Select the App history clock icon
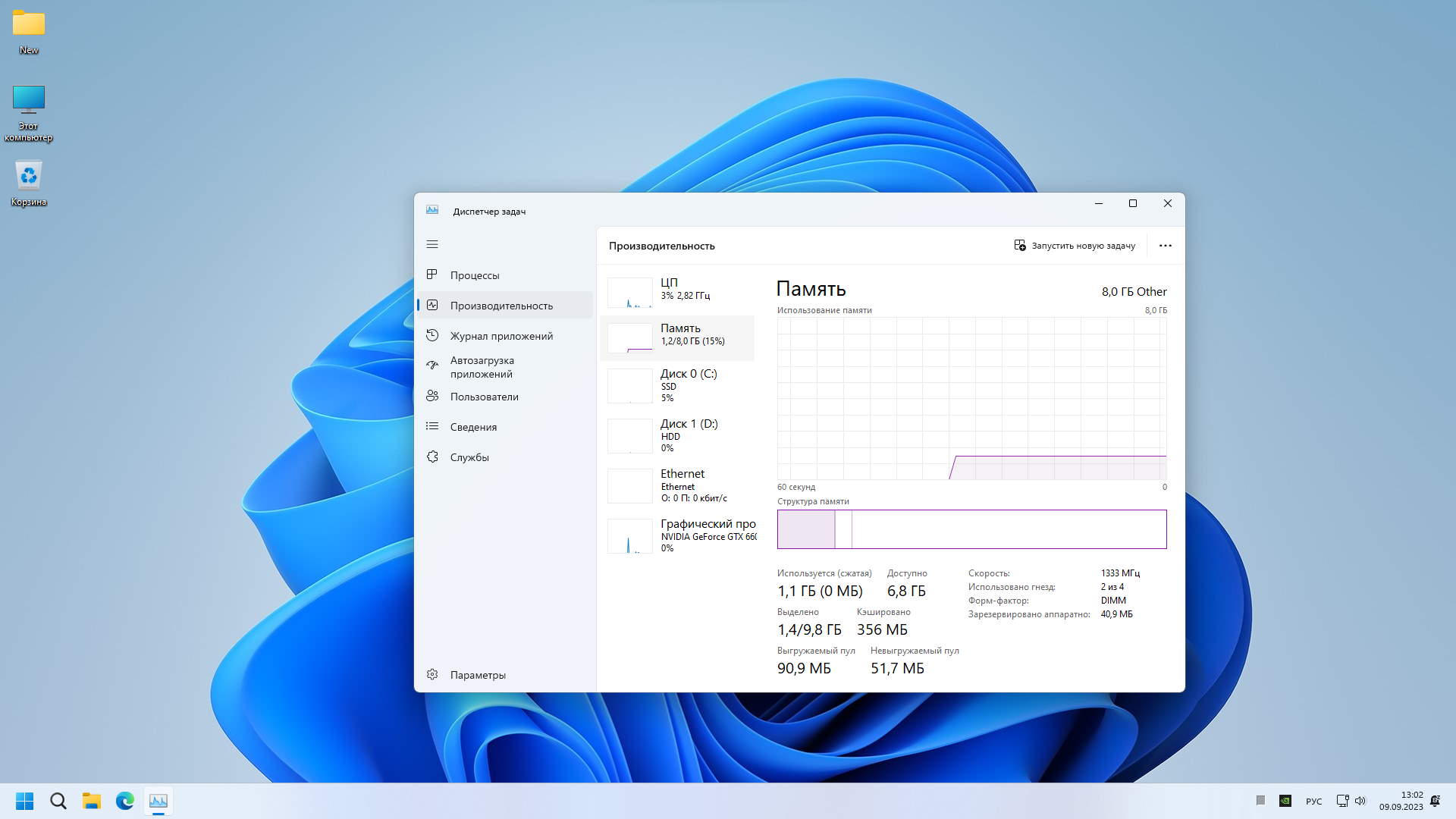Screen dimensions: 1456x819 click(432, 335)
